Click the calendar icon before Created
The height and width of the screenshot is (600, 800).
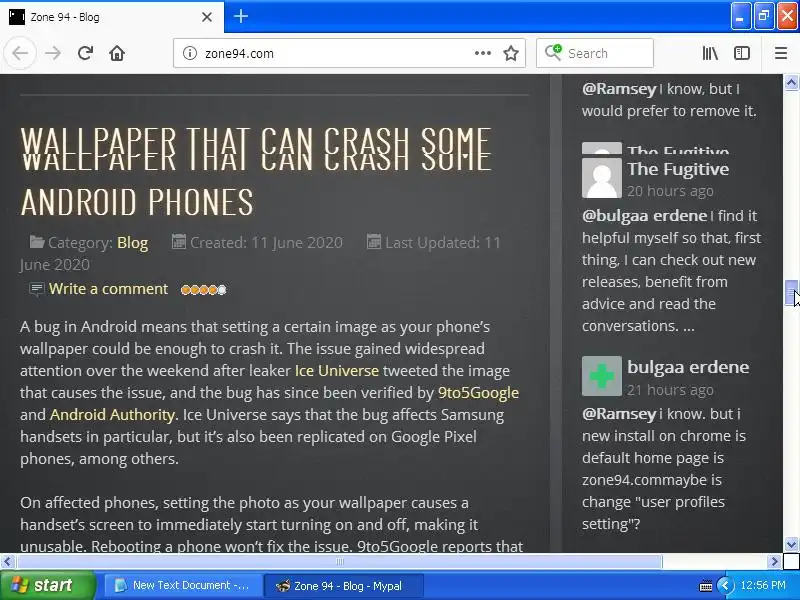coord(179,241)
